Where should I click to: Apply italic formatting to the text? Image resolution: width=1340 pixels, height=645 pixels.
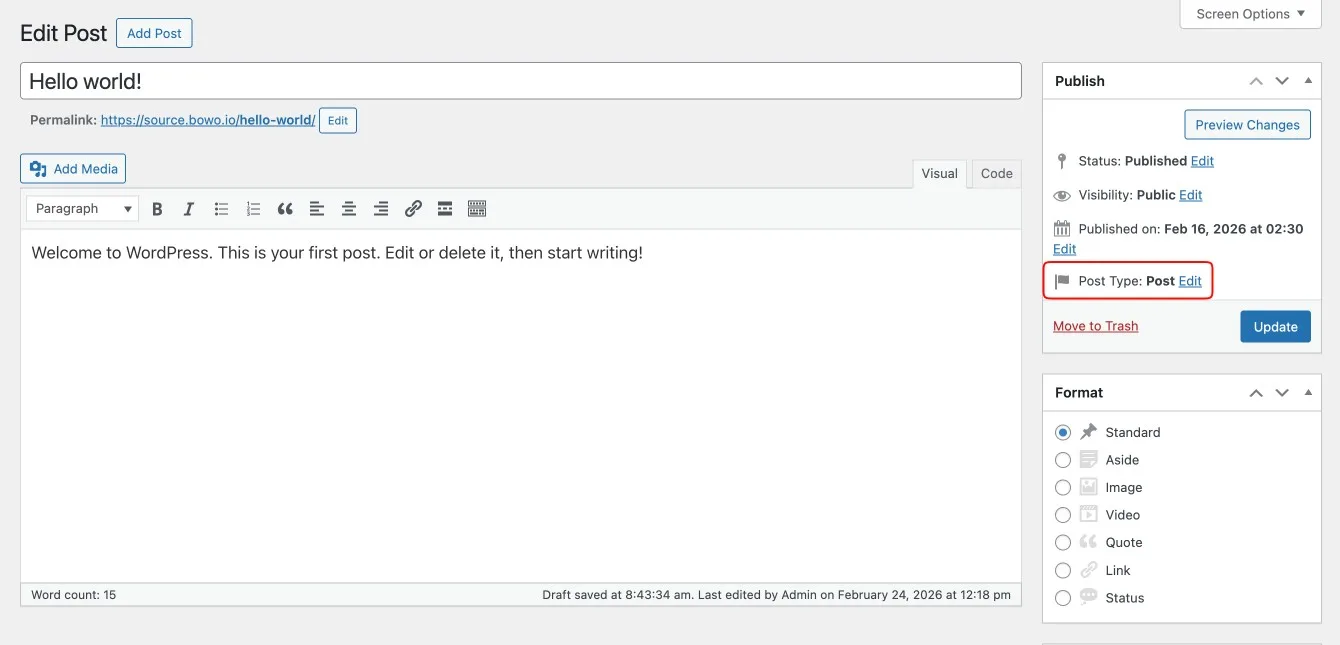tap(188, 209)
